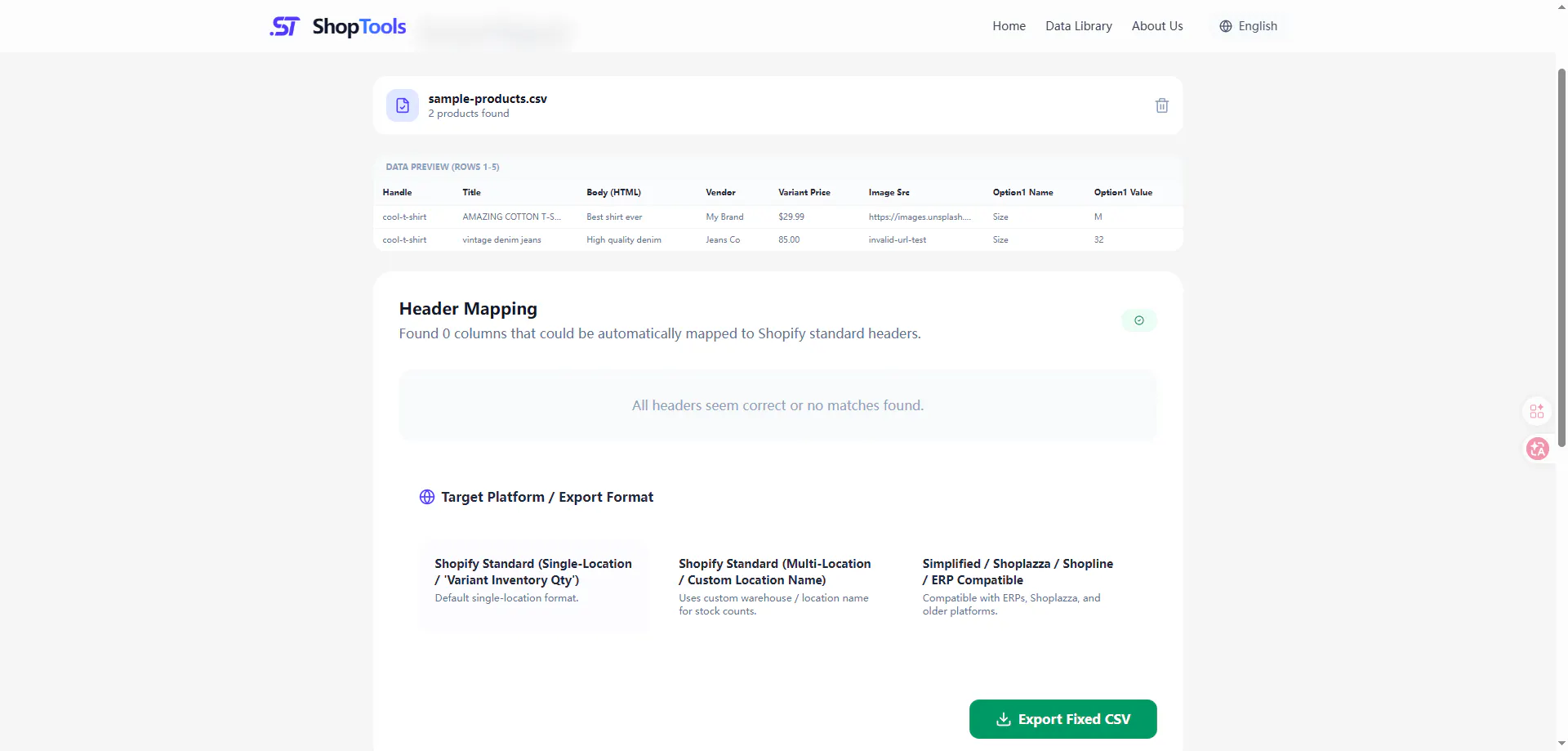Click the page vertical scrollbar
The height and width of the screenshot is (751, 1568).
click(1561, 257)
